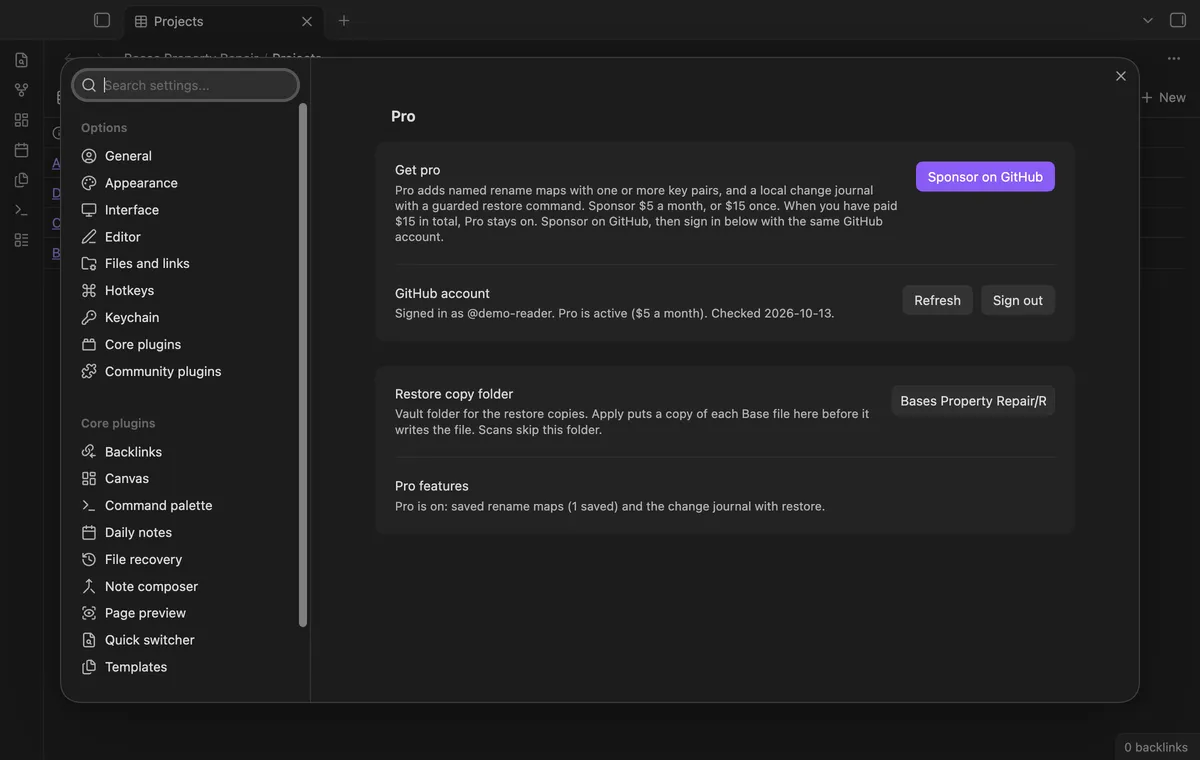The width and height of the screenshot is (1200, 760).
Task: Click Sponsor on GitHub button
Action: [985, 177]
